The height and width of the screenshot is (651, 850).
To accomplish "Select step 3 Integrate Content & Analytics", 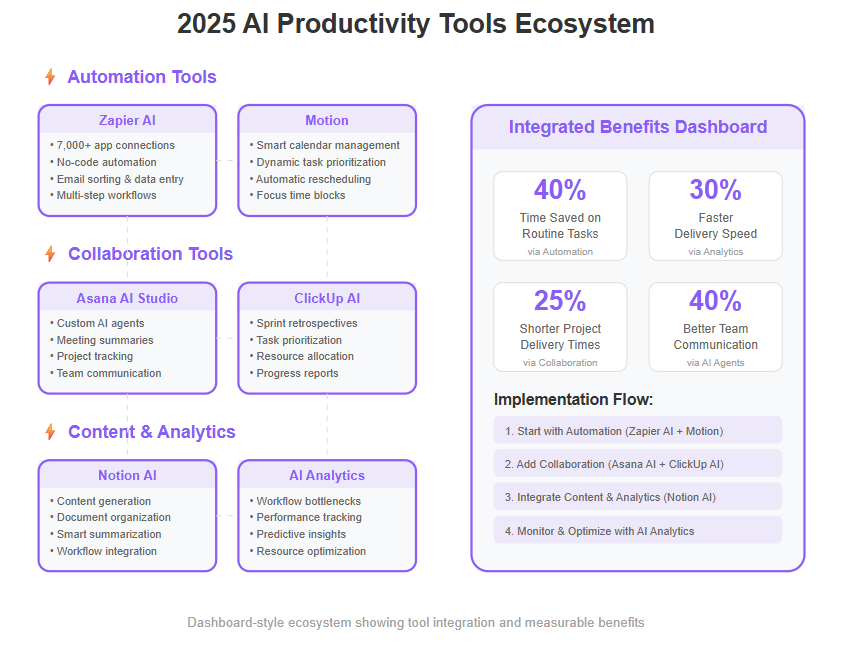I will pos(638,496).
